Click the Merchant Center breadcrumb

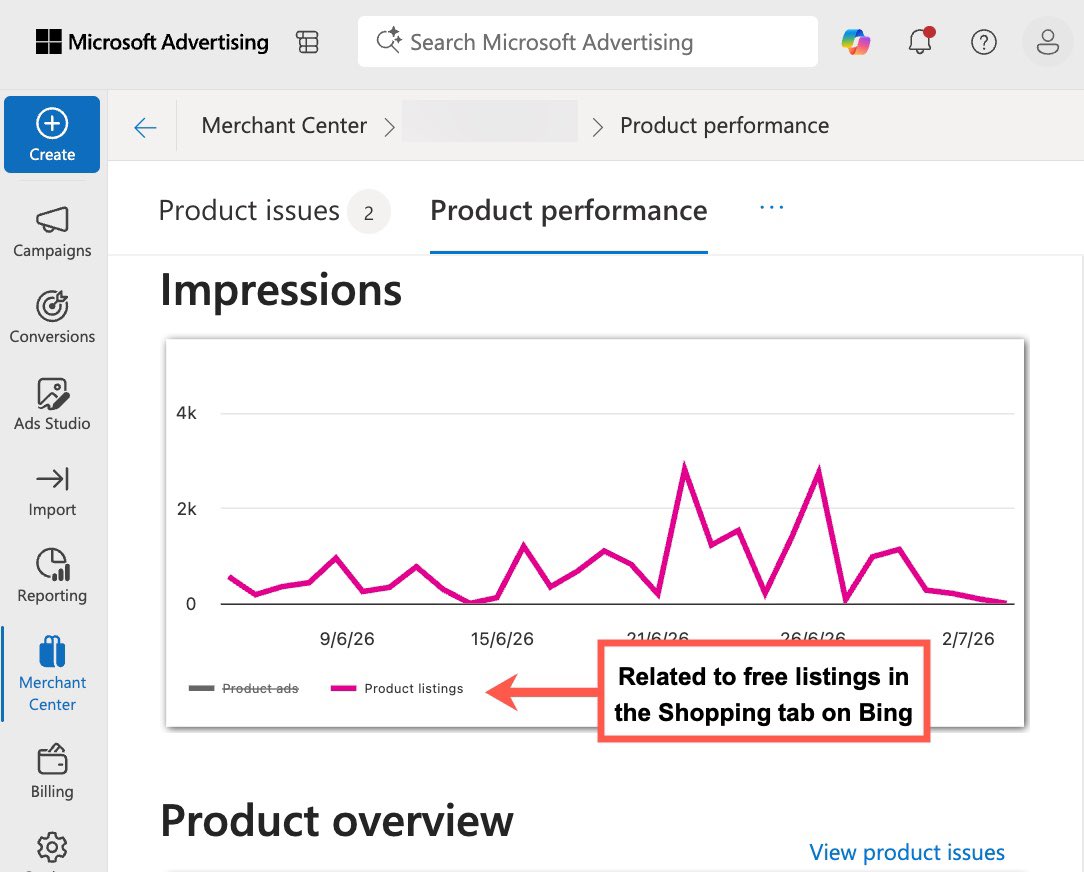click(x=284, y=125)
